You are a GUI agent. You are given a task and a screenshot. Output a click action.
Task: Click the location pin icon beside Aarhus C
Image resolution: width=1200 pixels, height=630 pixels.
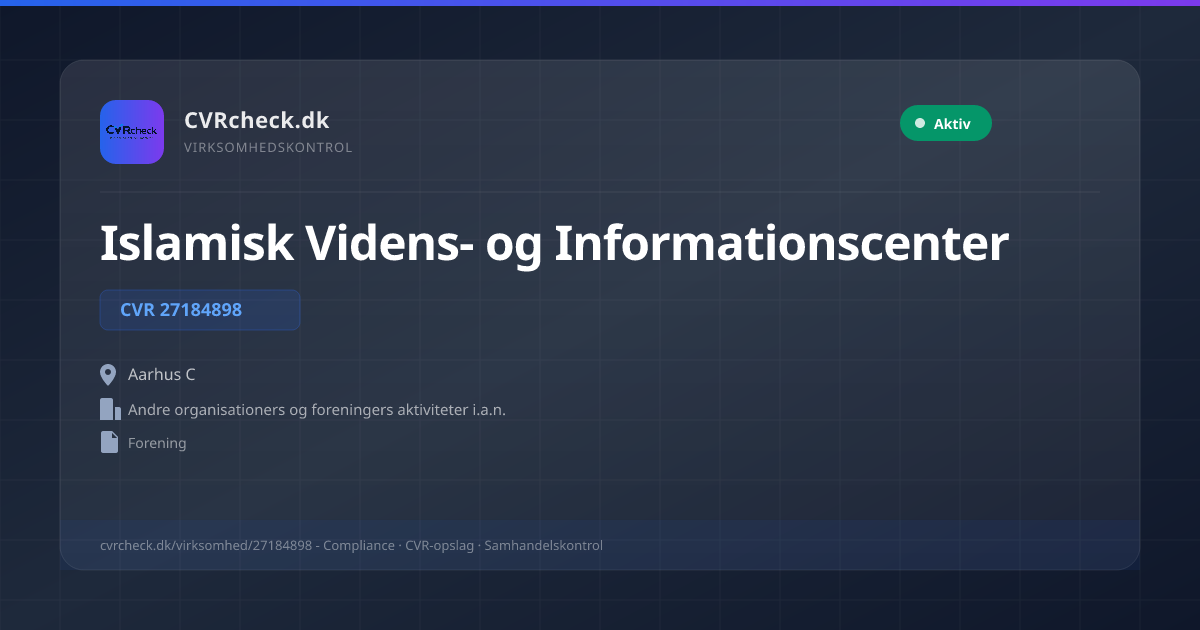(109, 375)
